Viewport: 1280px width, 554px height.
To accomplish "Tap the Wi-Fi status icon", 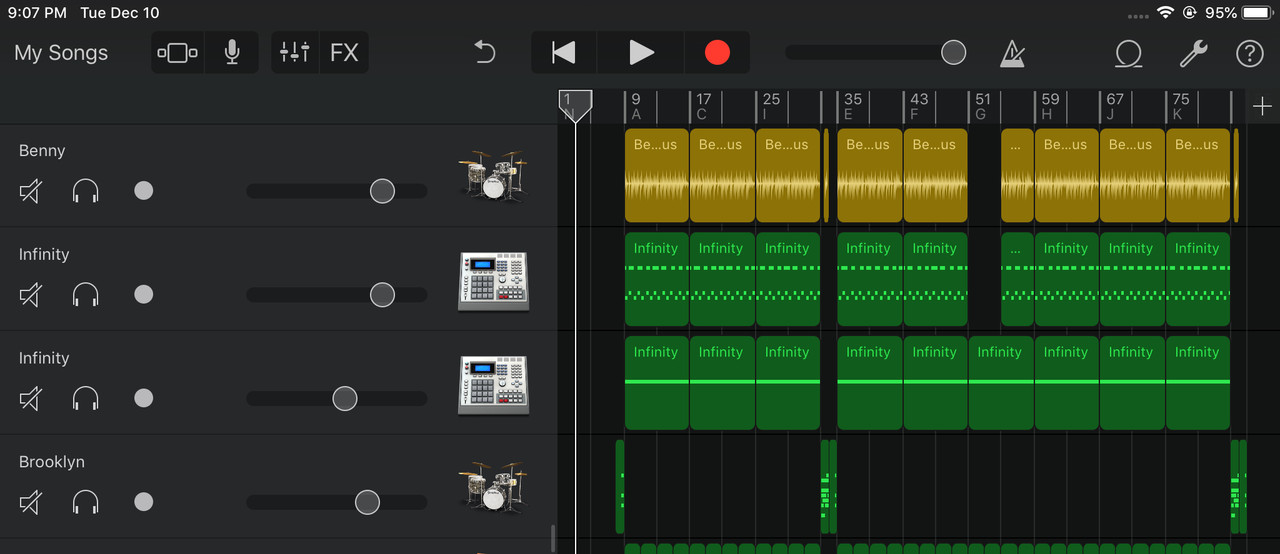I will 1165,13.
